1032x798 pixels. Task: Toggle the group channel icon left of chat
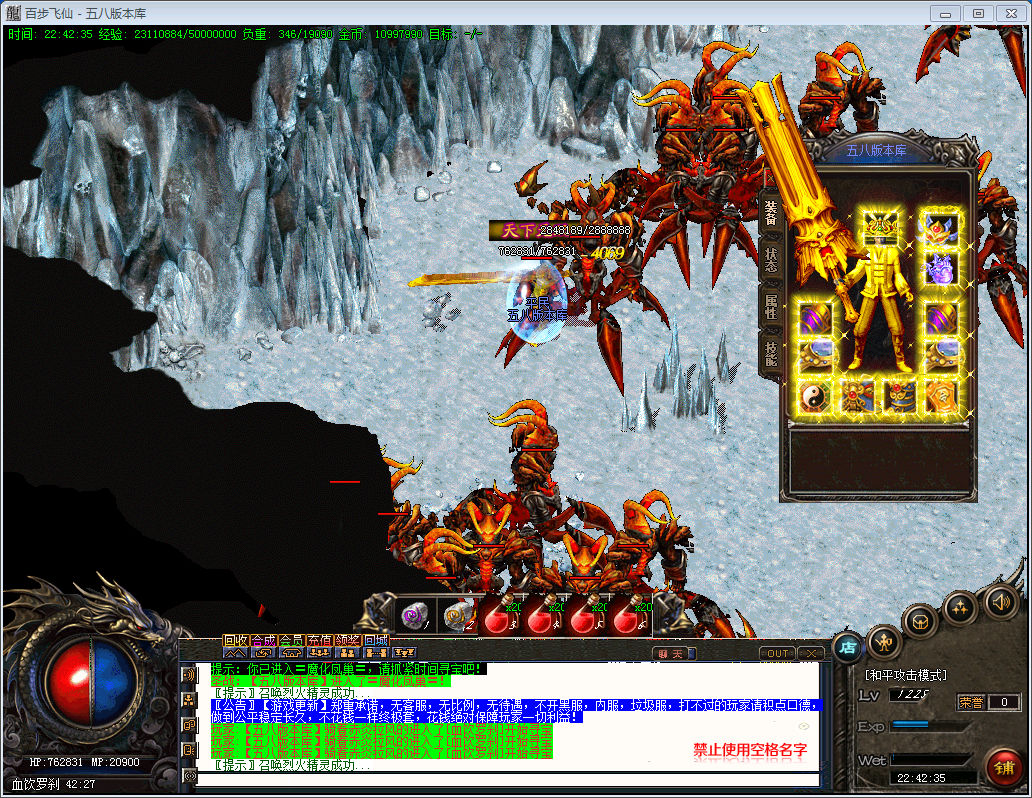point(190,700)
